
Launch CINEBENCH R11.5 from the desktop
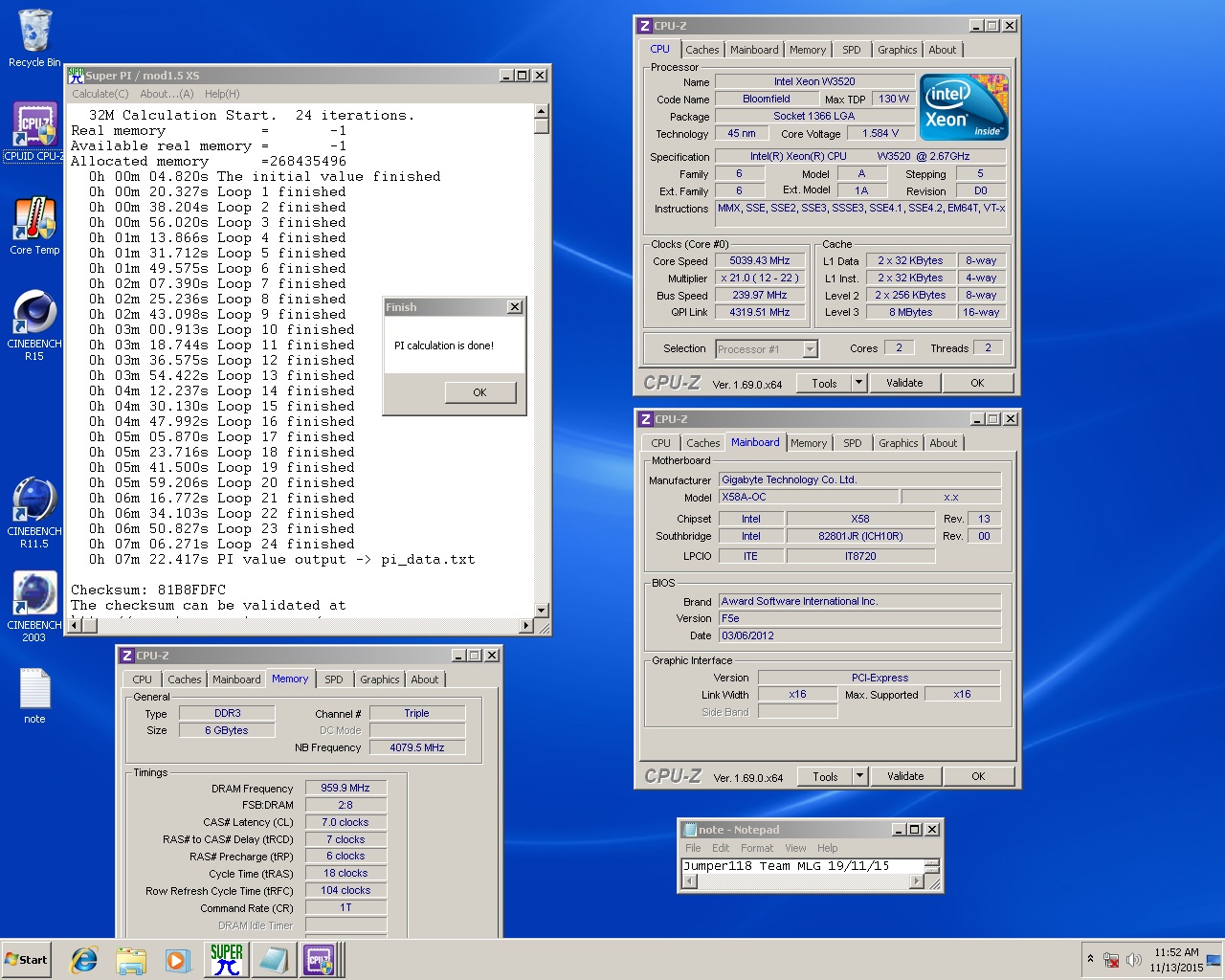[34, 513]
